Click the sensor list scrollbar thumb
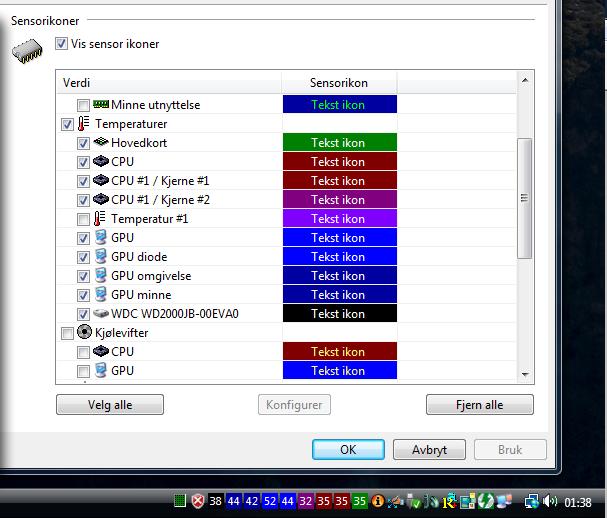 [x=525, y=198]
